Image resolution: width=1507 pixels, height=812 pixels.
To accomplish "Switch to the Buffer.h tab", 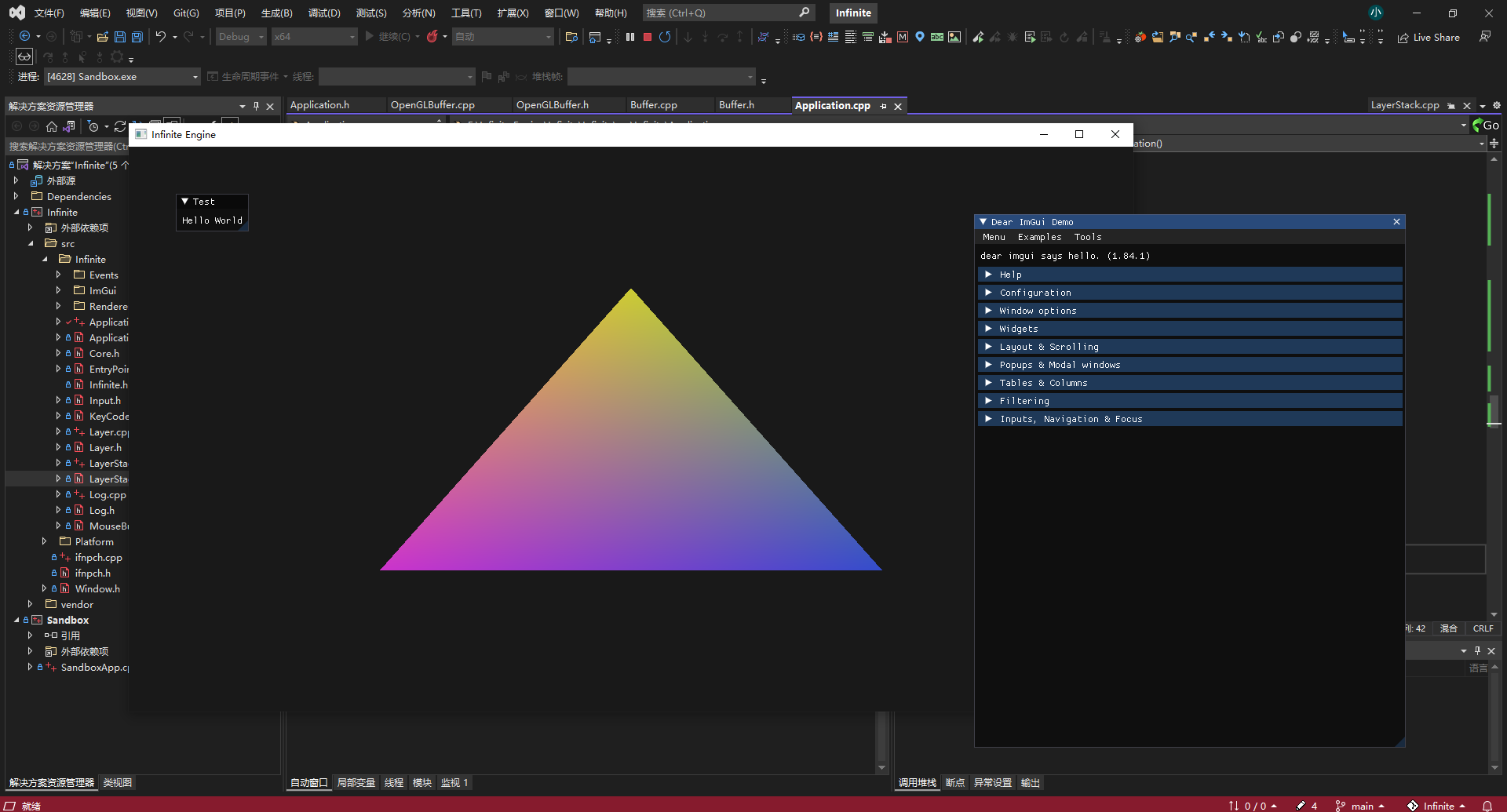I will coord(736,105).
